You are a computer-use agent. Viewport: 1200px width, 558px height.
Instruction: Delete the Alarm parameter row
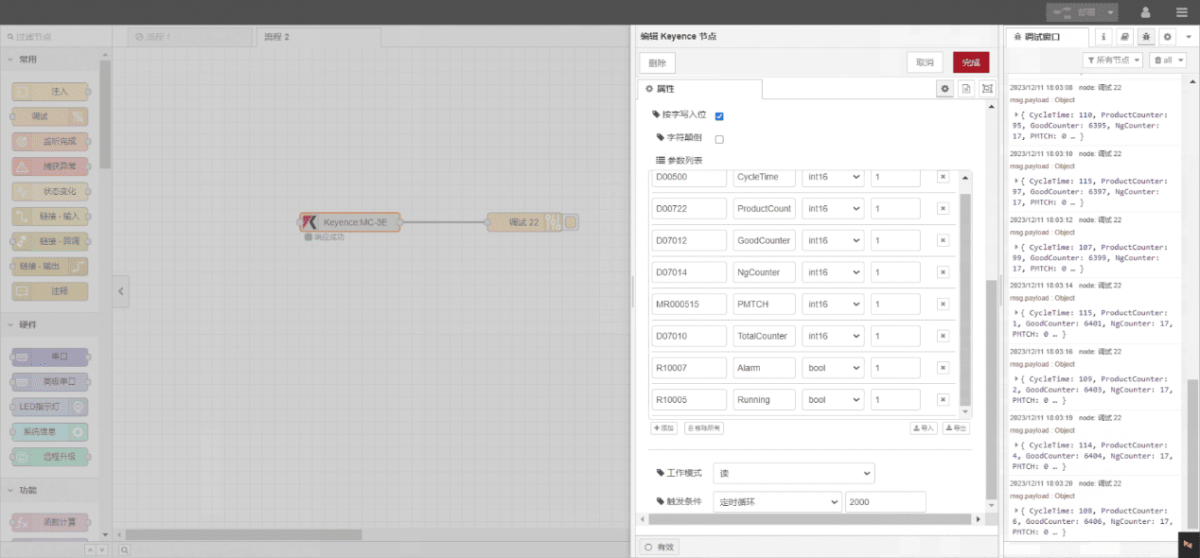tap(942, 368)
